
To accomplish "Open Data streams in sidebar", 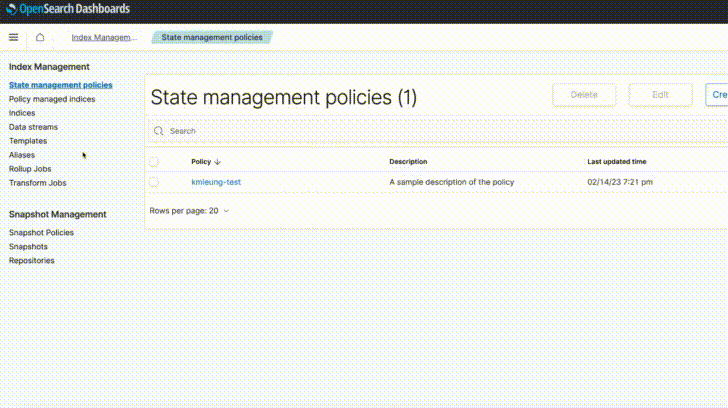I will pos(33,127).
